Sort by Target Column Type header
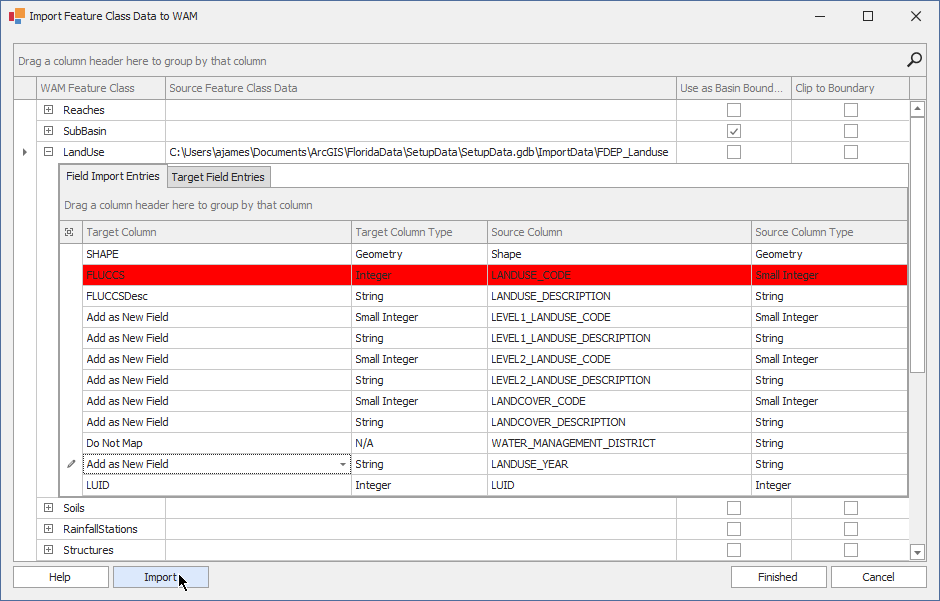Image resolution: width=940 pixels, height=601 pixels. tap(419, 232)
